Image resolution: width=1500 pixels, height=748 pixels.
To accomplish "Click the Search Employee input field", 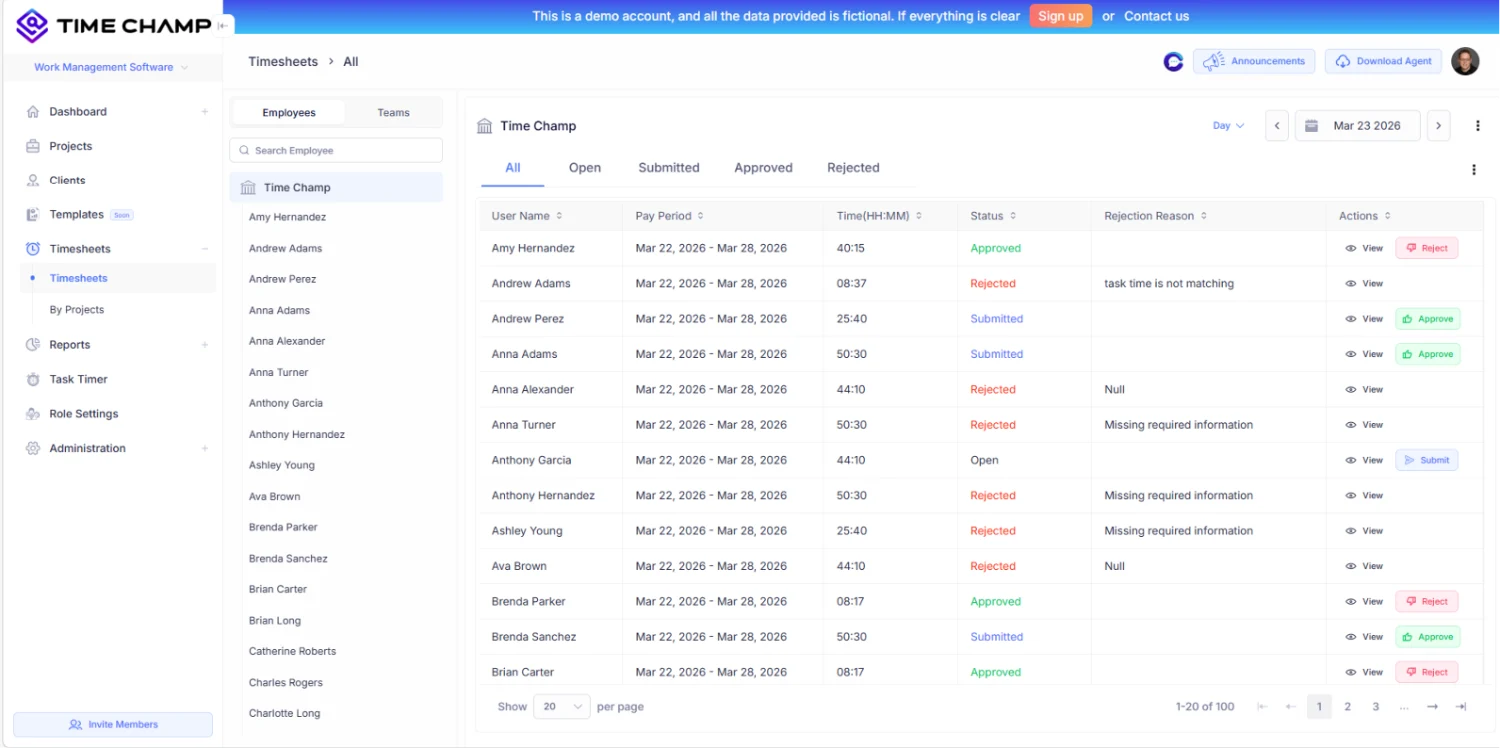I will (x=335, y=149).
